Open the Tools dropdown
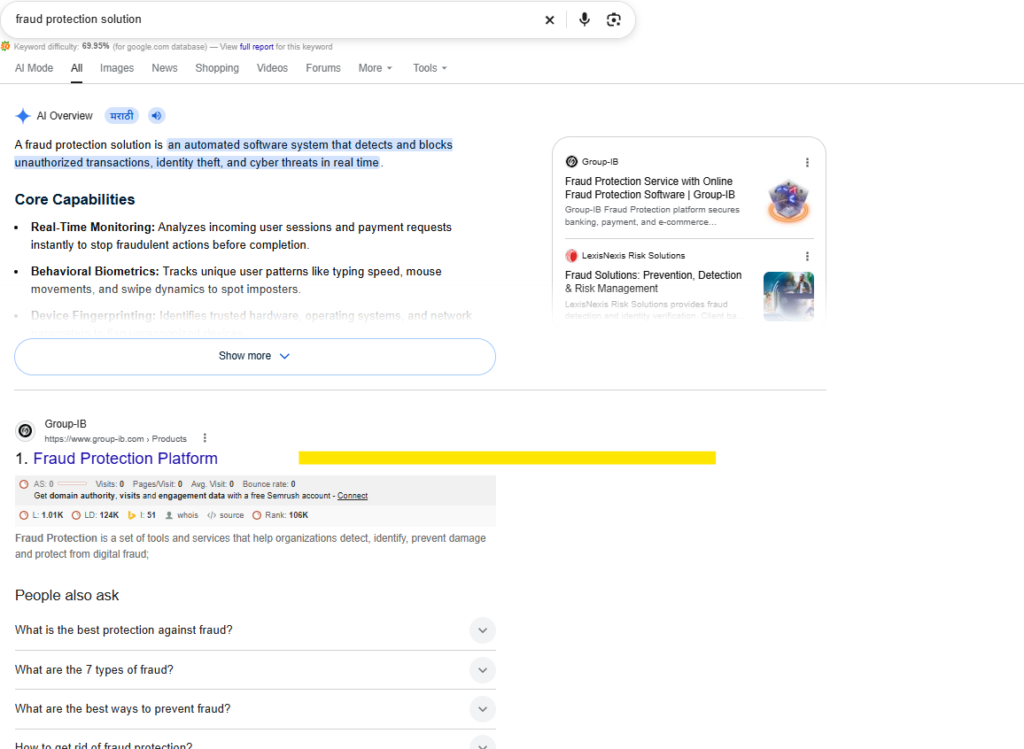Image resolution: width=1024 pixels, height=749 pixels. 430,68
